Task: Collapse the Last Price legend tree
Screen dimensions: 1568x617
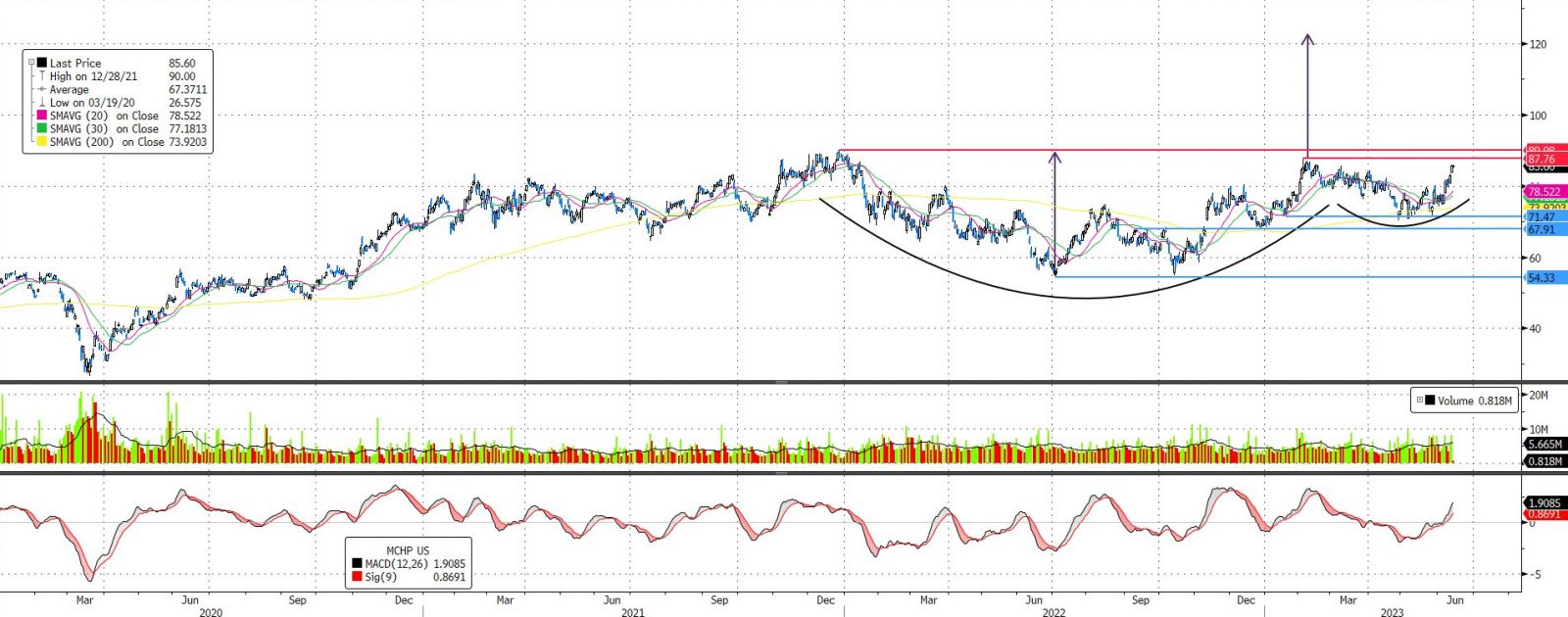Action: [x=30, y=63]
